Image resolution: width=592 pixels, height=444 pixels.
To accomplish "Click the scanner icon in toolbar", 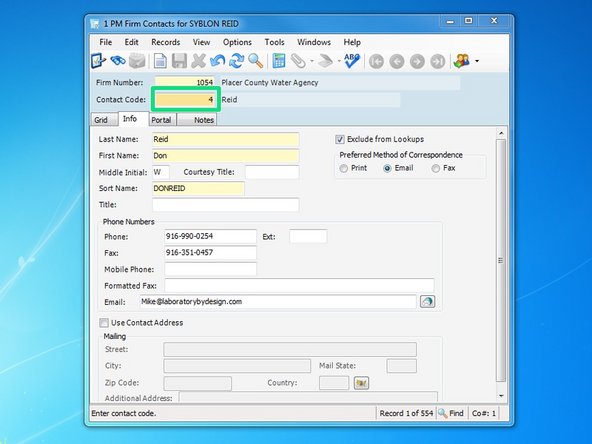I will pos(325,61).
